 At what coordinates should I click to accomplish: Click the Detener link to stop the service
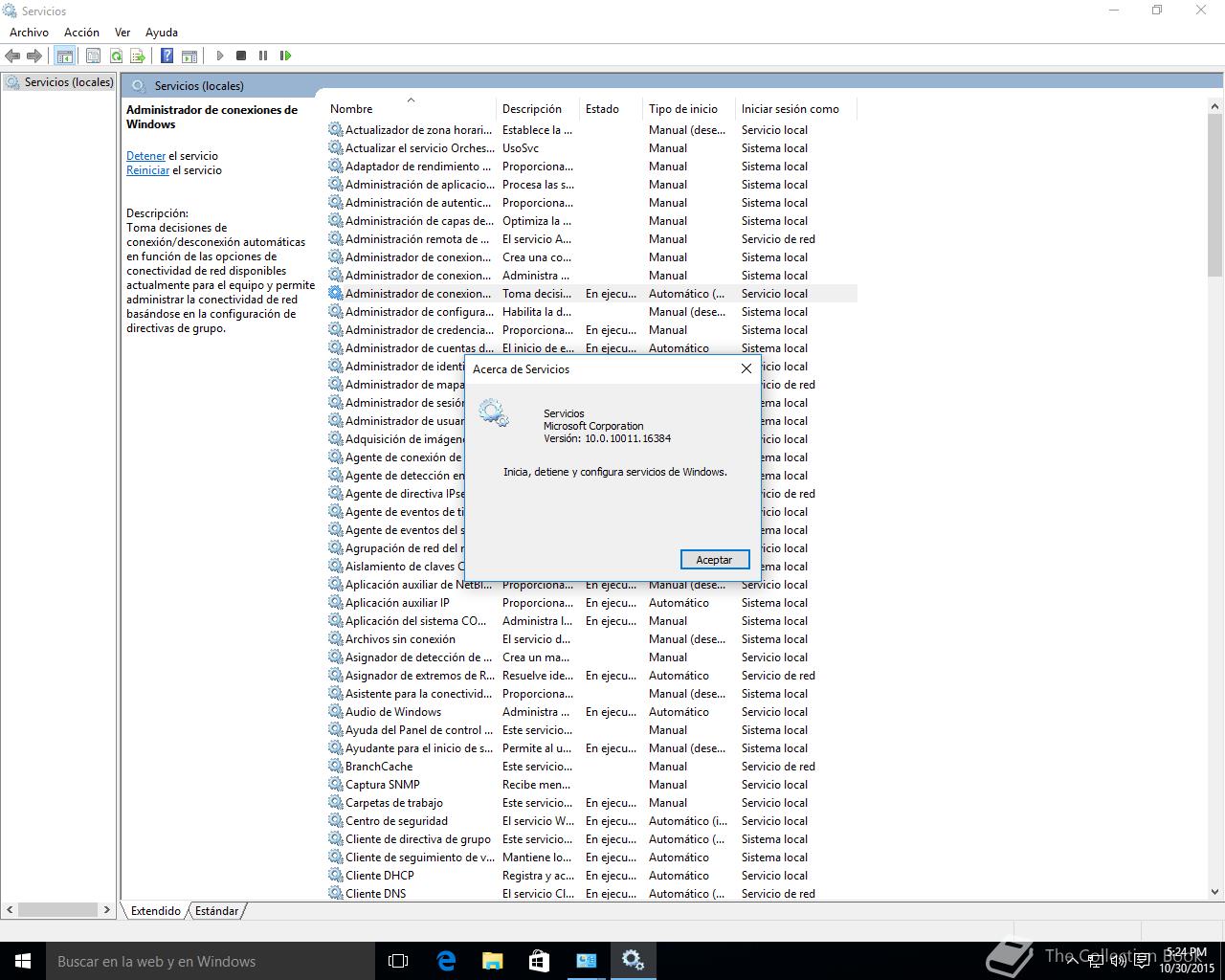click(145, 156)
